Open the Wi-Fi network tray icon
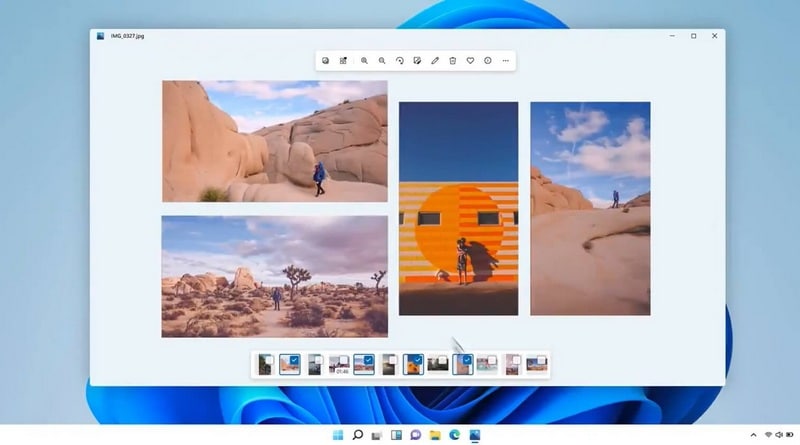 point(768,435)
